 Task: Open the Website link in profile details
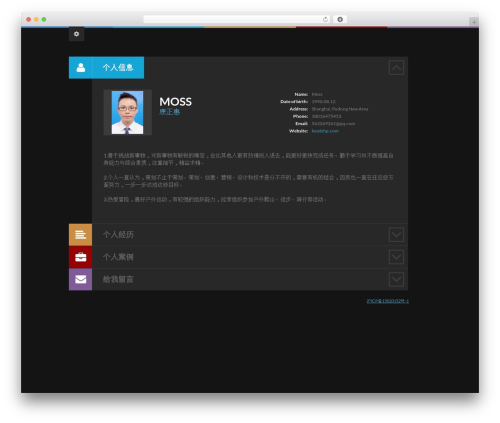point(325,131)
